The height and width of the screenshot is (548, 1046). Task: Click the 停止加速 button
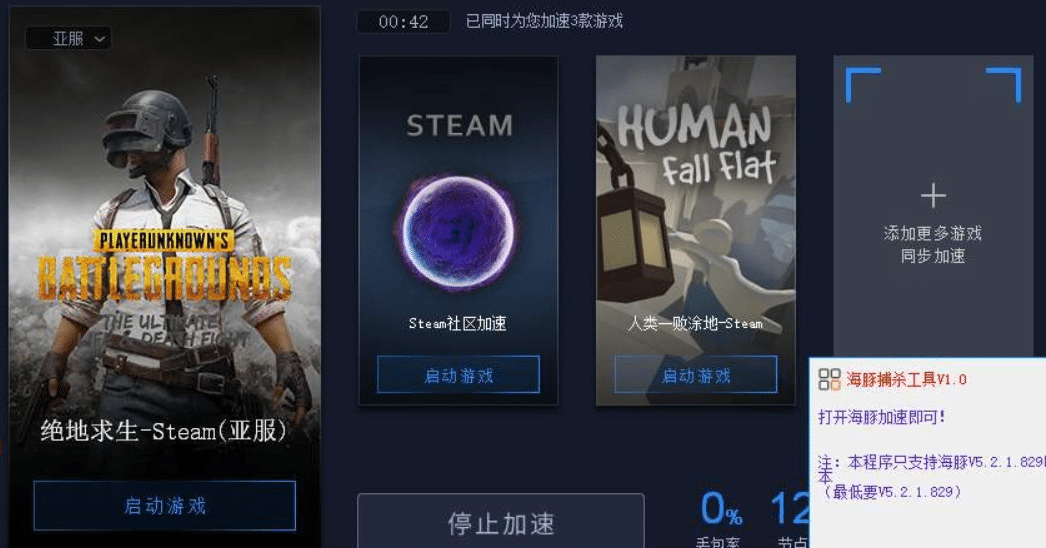(x=501, y=522)
